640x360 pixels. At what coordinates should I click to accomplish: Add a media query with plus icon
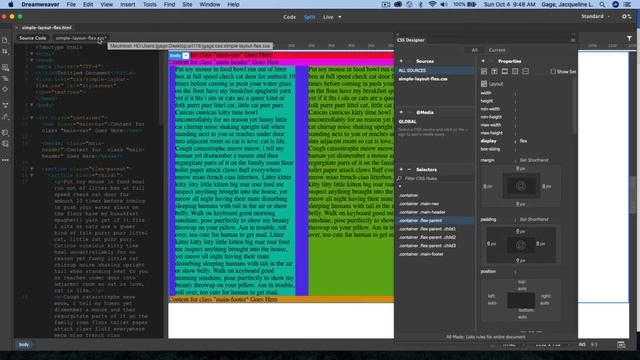pos(401,112)
